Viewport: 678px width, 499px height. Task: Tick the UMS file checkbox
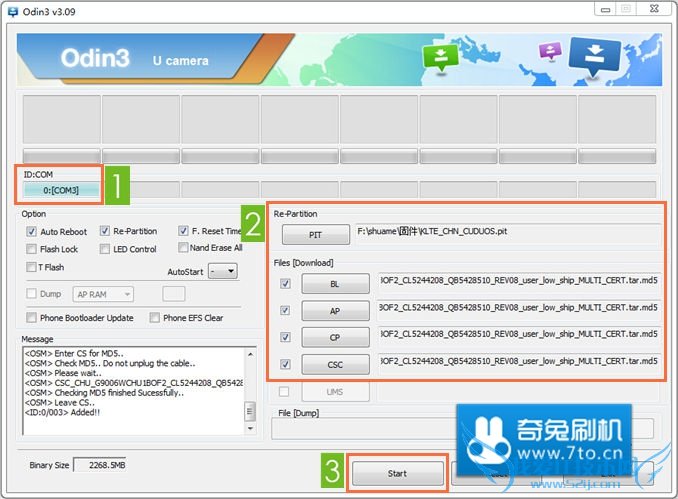coord(284,391)
